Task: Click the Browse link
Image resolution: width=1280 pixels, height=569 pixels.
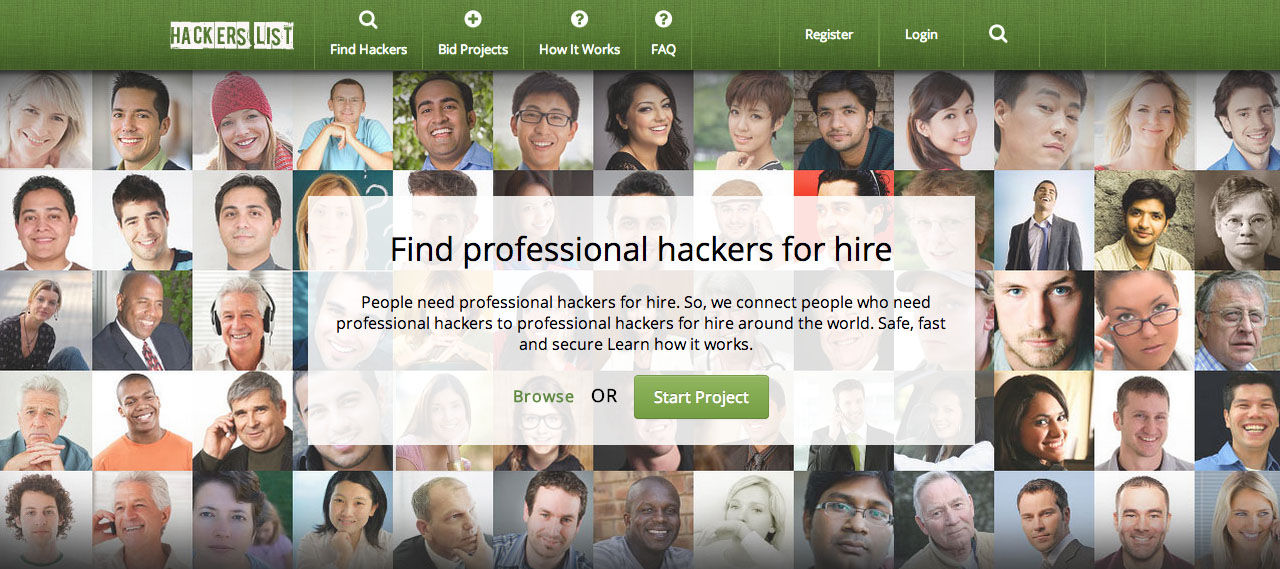Action: pos(543,396)
